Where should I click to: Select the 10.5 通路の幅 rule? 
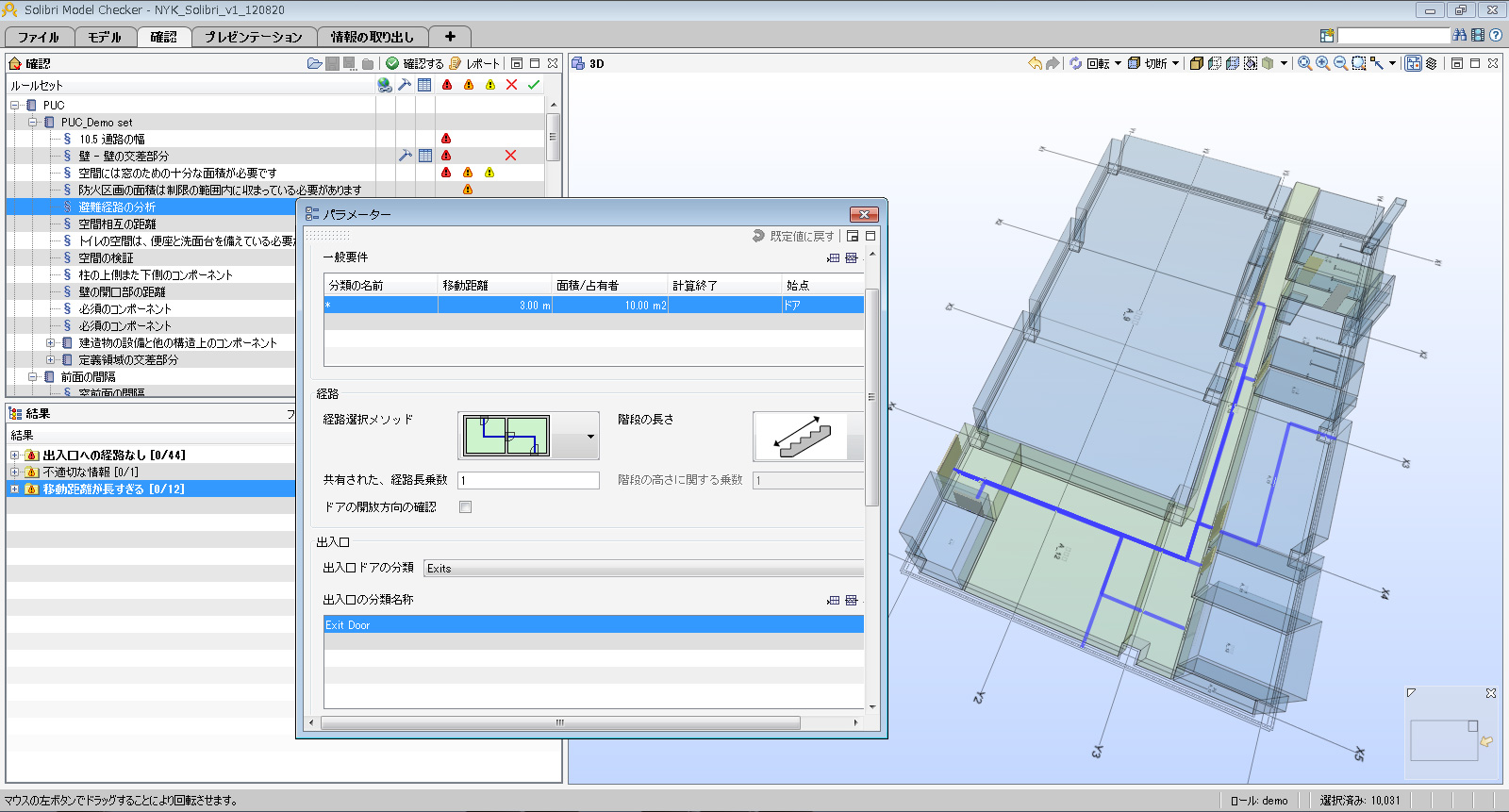click(111, 139)
